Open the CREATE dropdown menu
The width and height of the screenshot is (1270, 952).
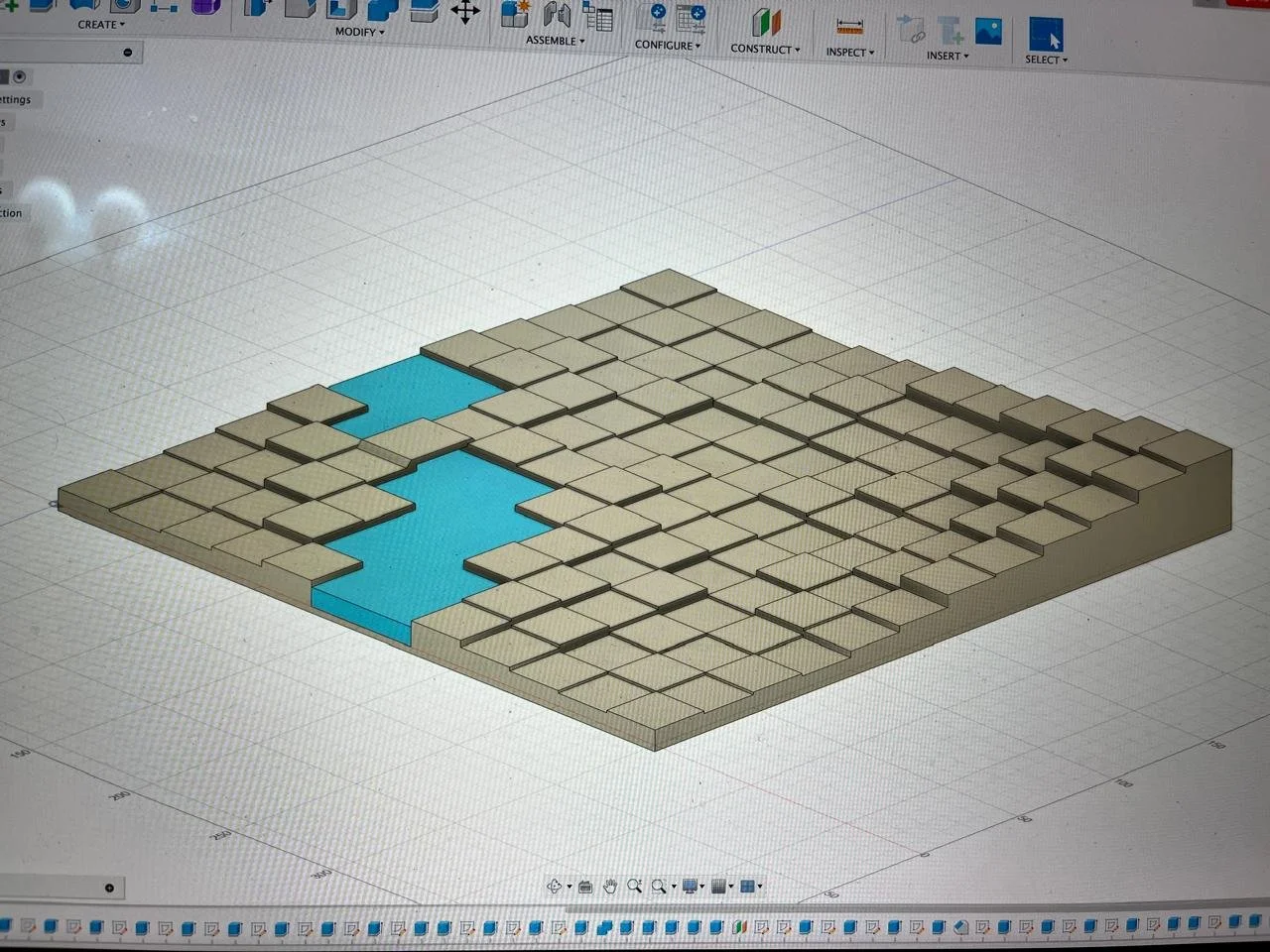pyautogui.click(x=101, y=25)
